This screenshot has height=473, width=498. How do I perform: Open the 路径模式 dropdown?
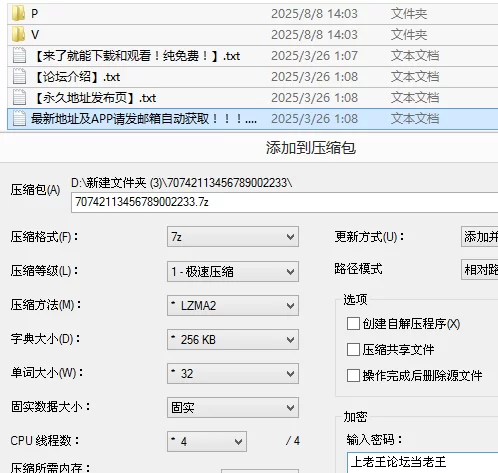(x=479, y=269)
